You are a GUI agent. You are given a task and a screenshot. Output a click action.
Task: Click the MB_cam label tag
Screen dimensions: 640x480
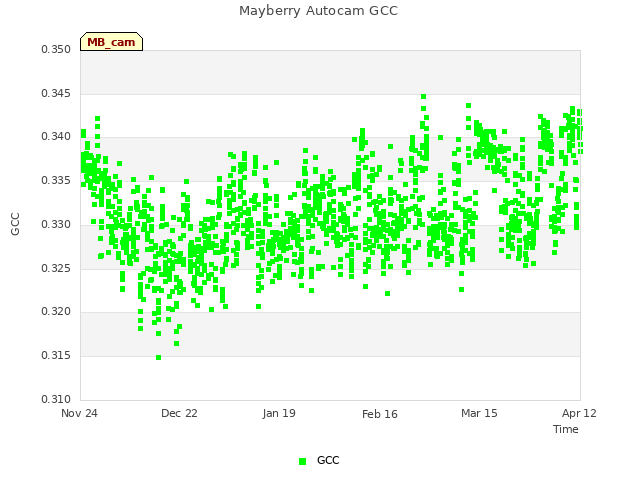click(111, 42)
